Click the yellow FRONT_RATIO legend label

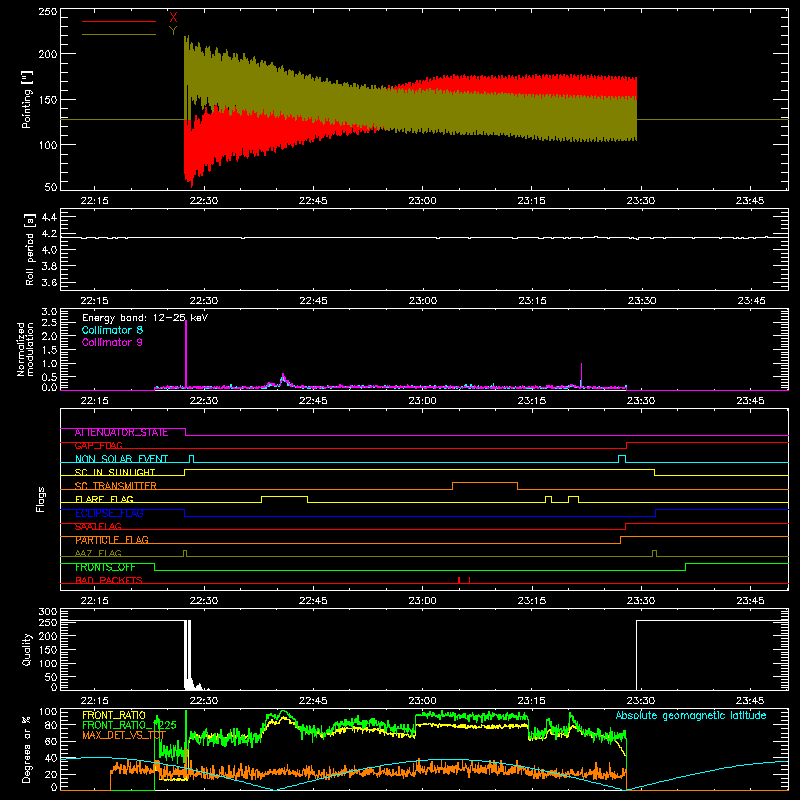pos(114,715)
